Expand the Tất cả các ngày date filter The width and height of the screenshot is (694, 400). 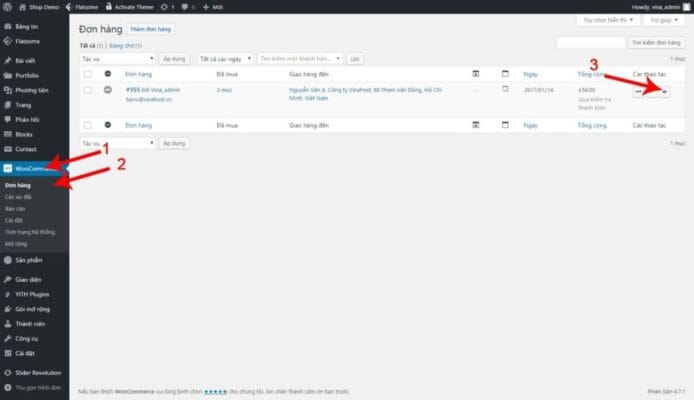click(225, 59)
